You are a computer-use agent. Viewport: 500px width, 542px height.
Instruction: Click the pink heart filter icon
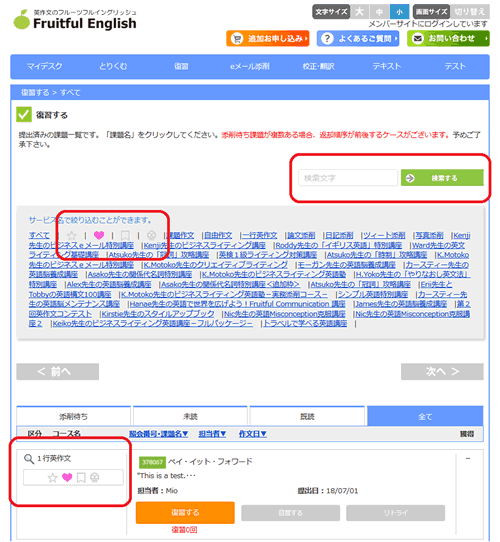click(99, 235)
